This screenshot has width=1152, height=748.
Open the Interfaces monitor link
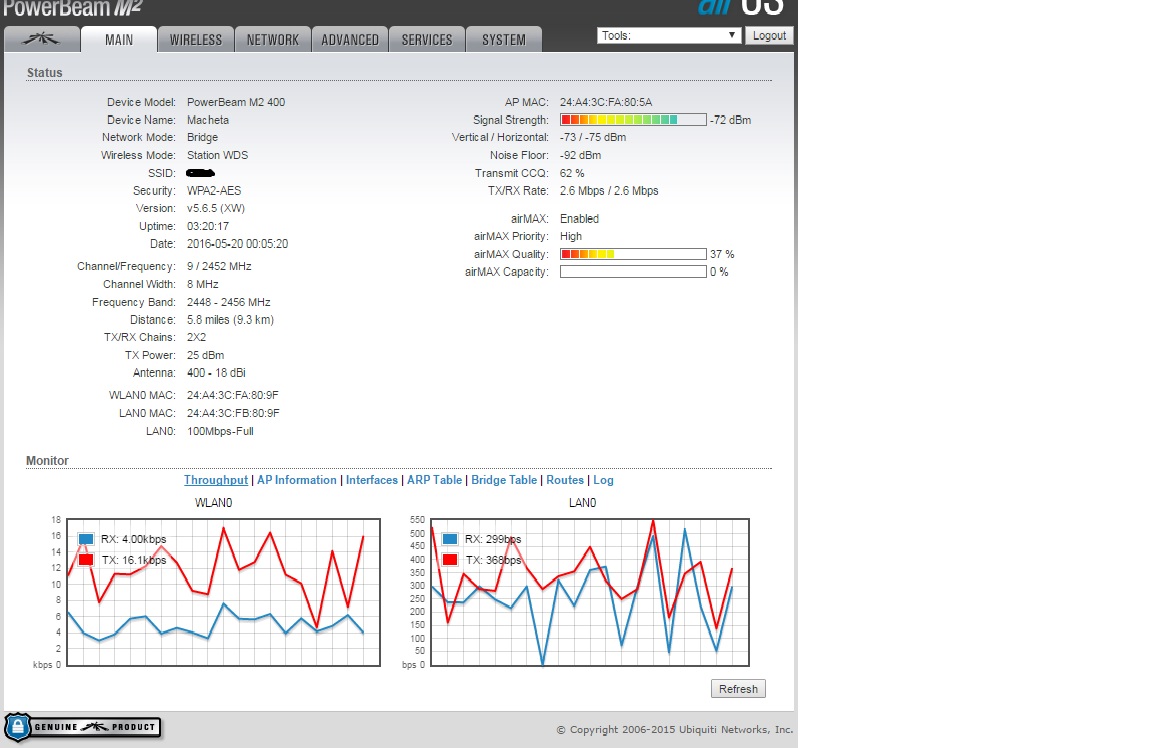[x=372, y=480]
